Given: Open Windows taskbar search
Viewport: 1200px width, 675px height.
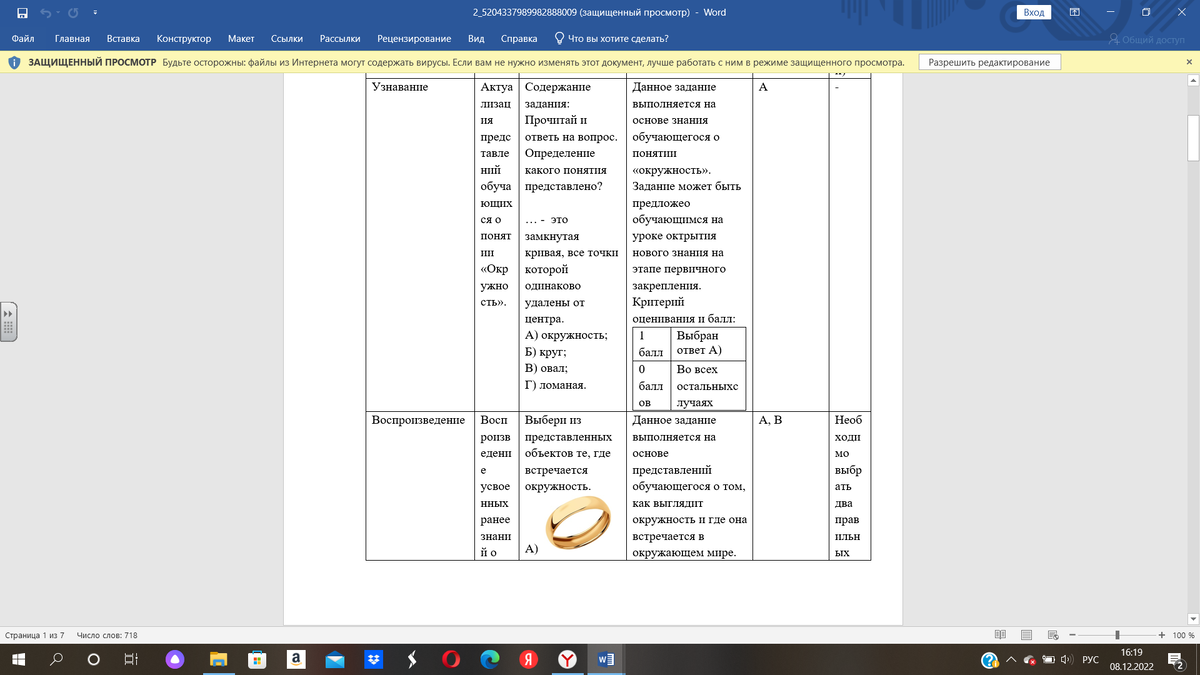Looking at the screenshot, I should click(56, 660).
